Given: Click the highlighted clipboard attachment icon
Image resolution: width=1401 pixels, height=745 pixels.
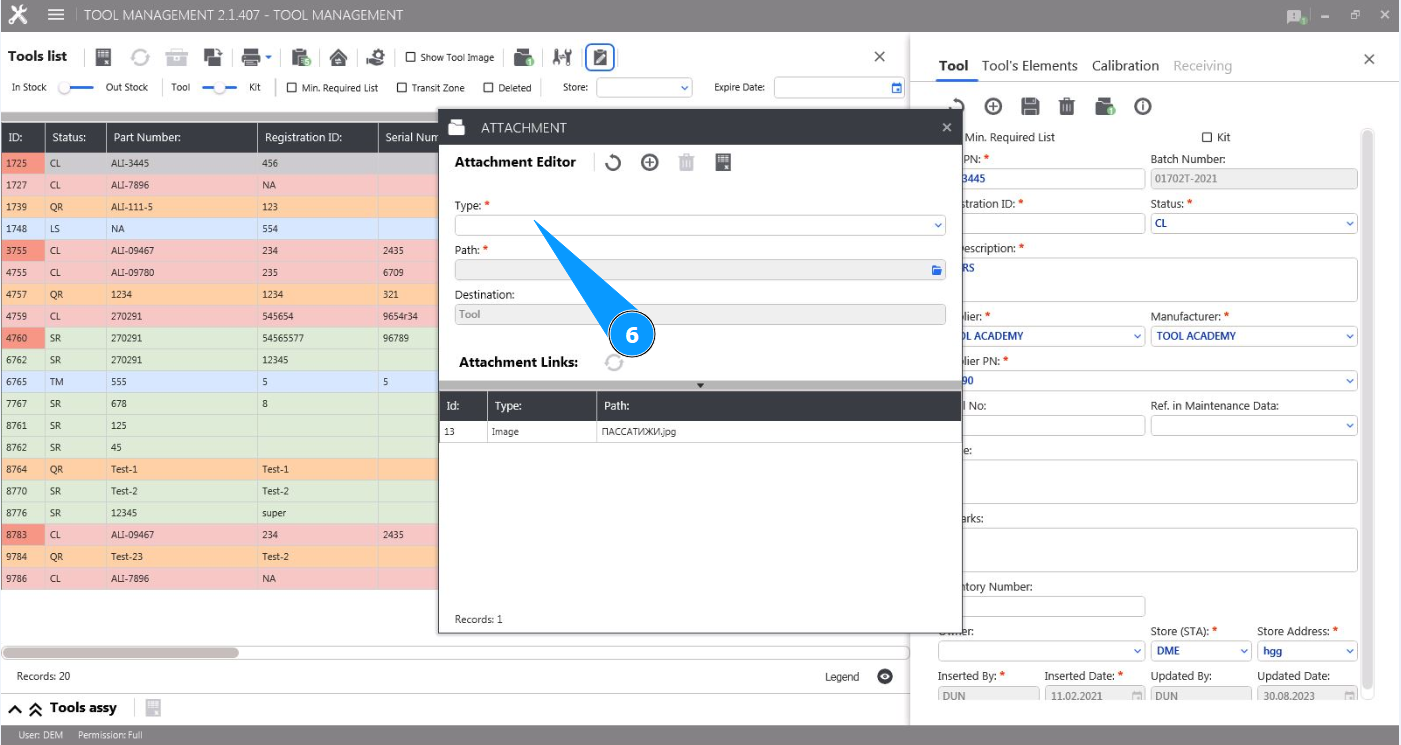Looking at the screenshot, I should 599,57.
